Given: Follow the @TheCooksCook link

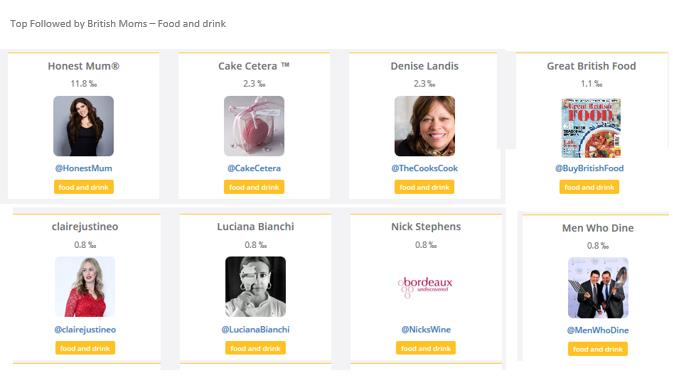Looking at the screenshot, I should click(424, 168).
